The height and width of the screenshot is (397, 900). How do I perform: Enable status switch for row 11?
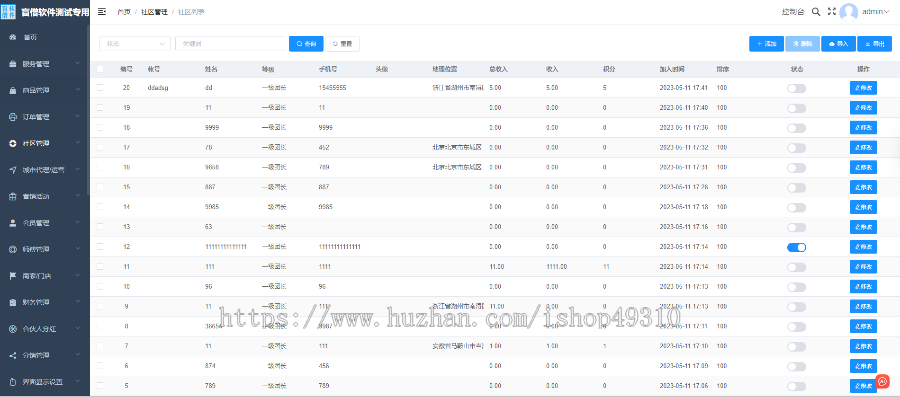797,267
